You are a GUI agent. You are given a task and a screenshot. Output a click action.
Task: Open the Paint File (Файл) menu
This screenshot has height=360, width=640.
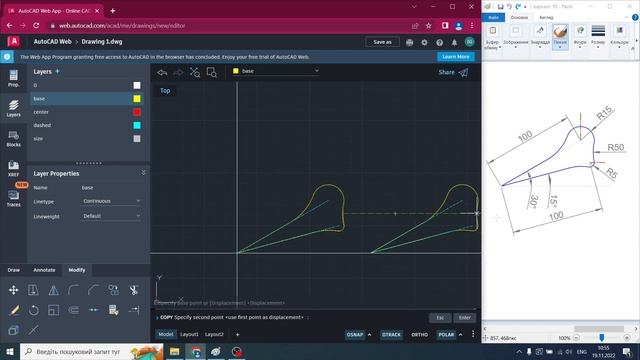click(493, 18)
